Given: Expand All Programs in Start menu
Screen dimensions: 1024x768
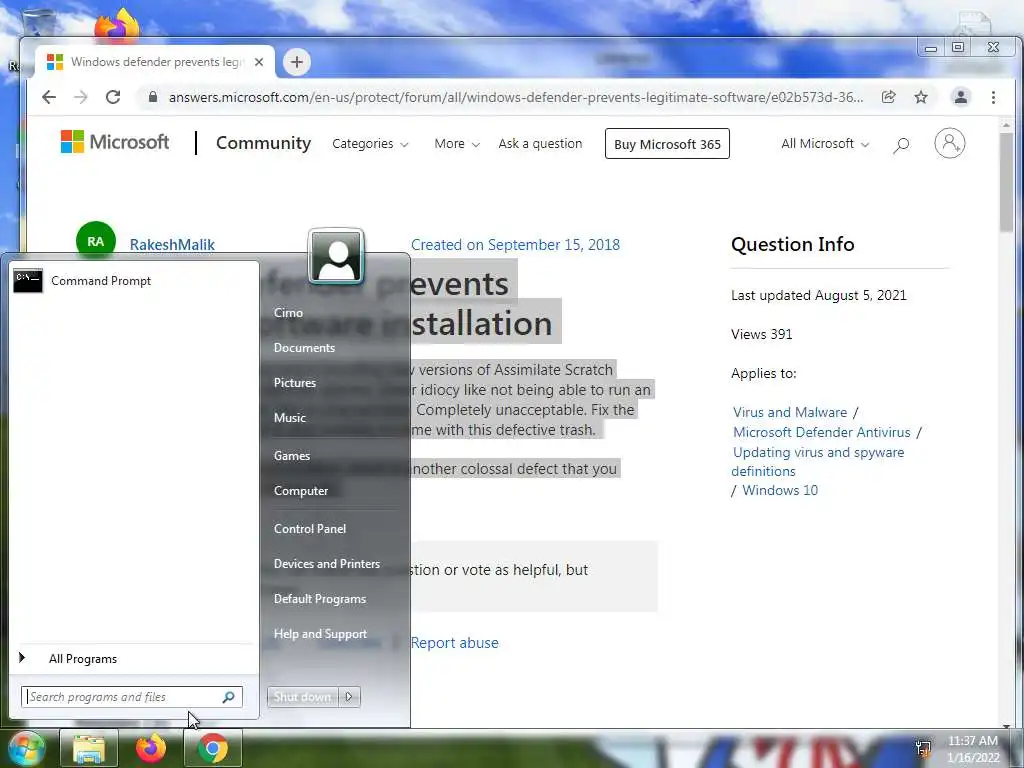Looking at the screenshot, I should tap(84, 659).
